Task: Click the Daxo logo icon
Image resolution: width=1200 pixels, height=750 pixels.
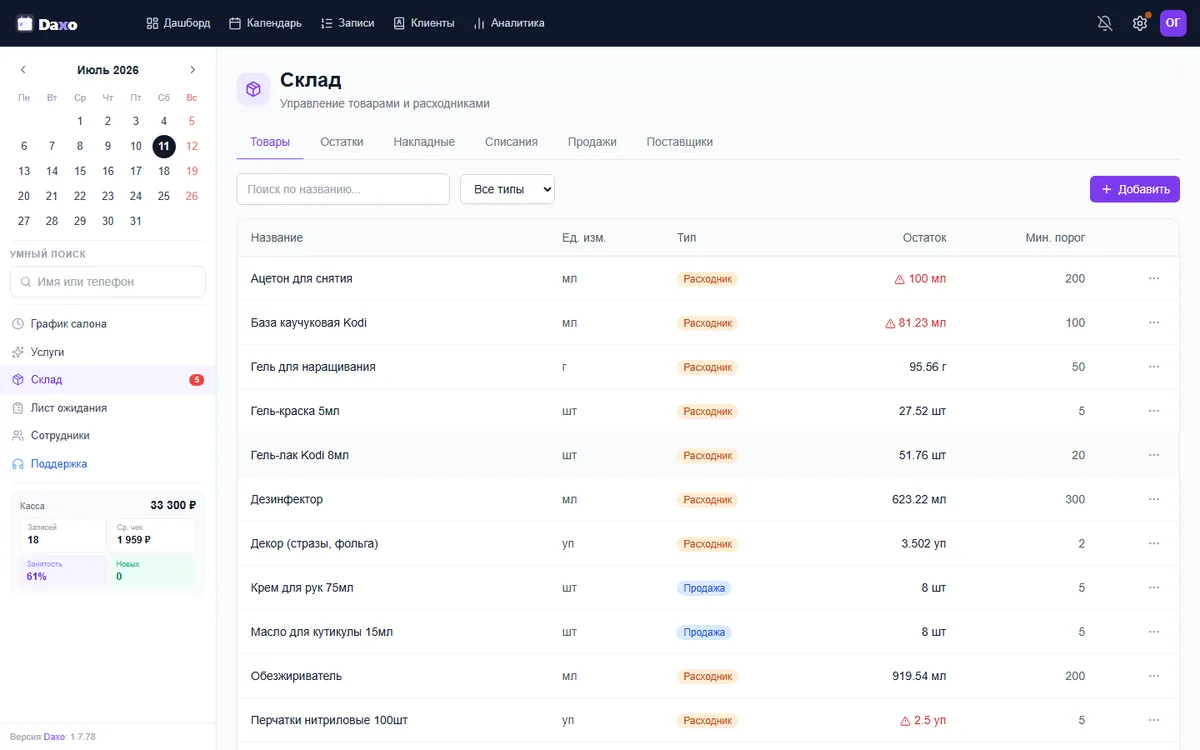Action: (x=25, y=23)
